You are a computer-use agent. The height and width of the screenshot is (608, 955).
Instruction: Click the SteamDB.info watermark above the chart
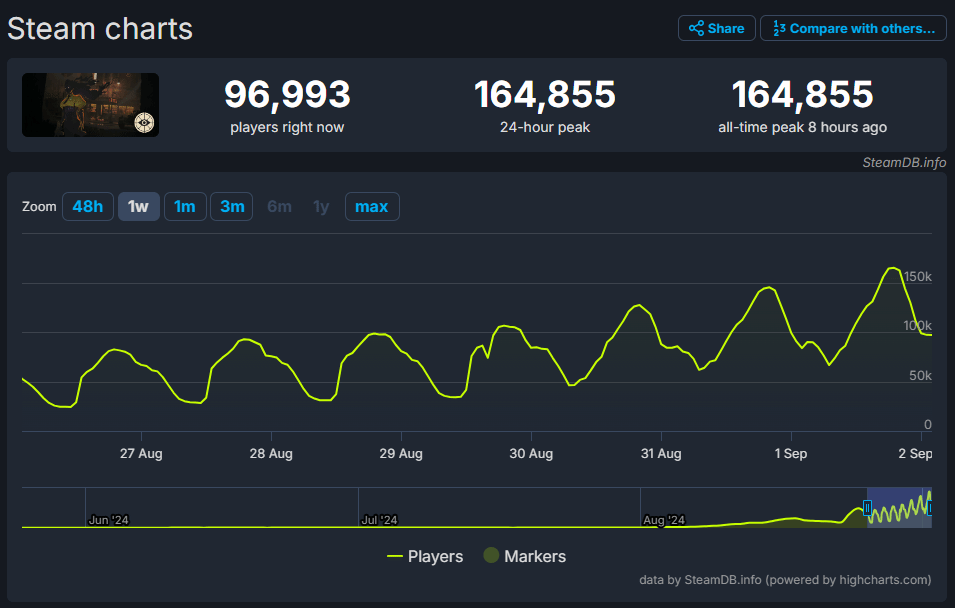pyautogui.click(x=904, y=163)
